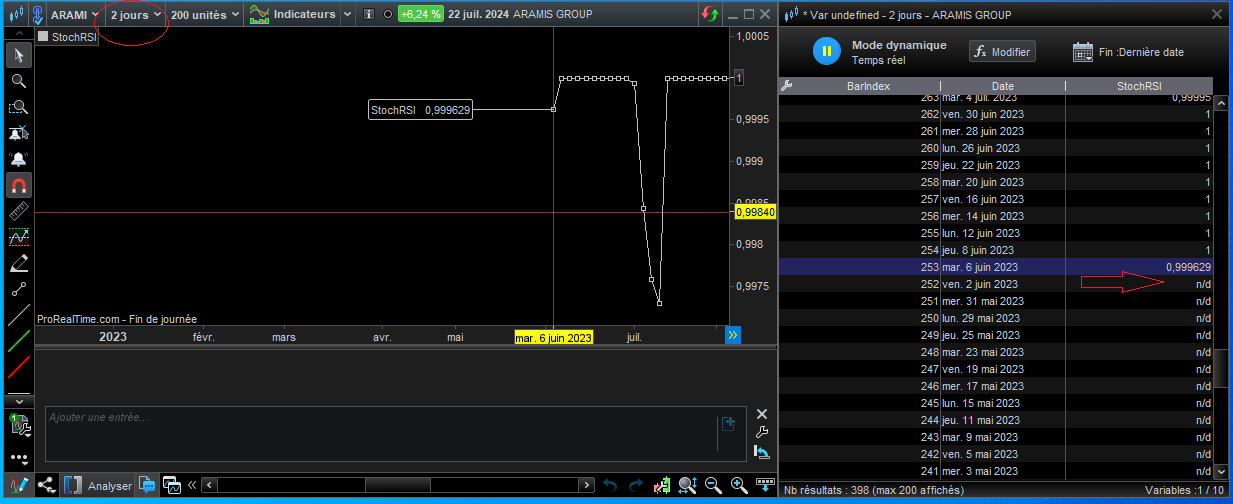Toggle the red magnet snap tool
Image resolution: width=1233 pixels, height=504 pixels.
(x=18, y=185)
